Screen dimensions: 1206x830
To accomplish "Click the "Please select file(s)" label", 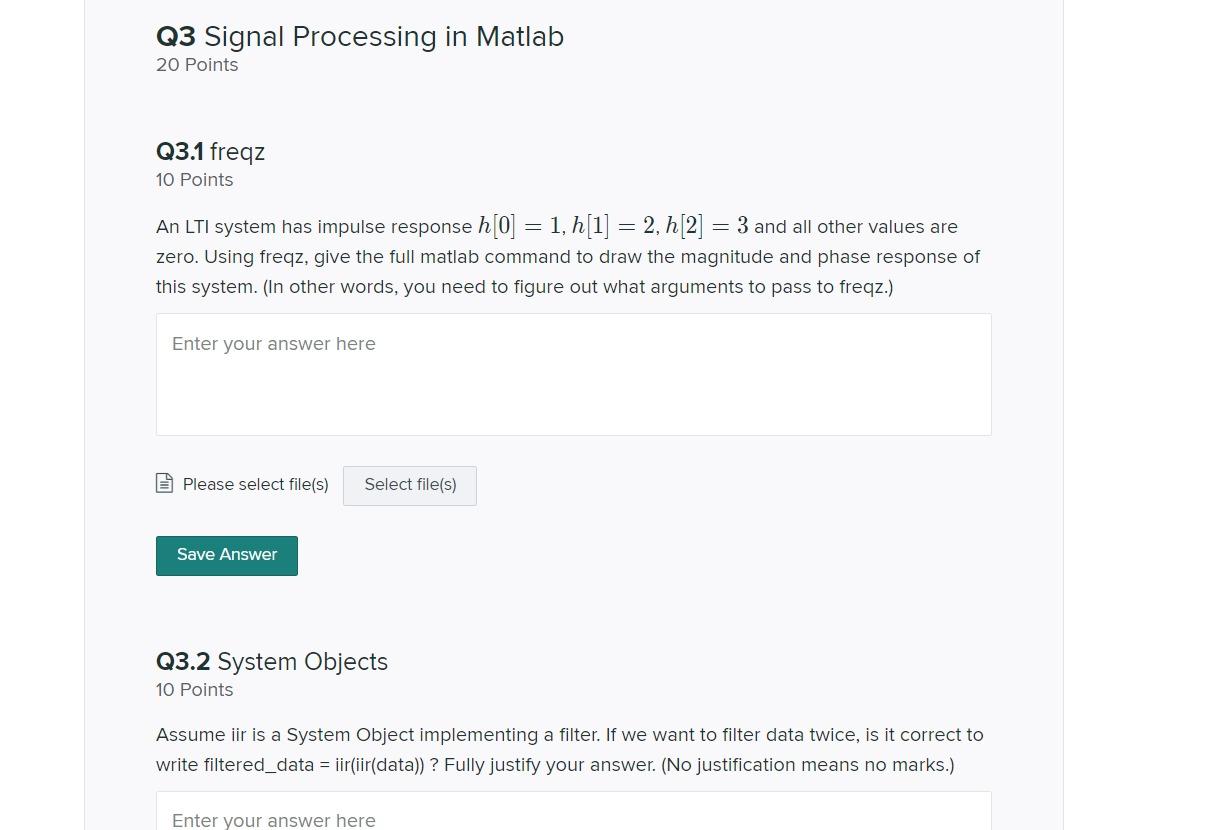I will click(x=255, y=484).
